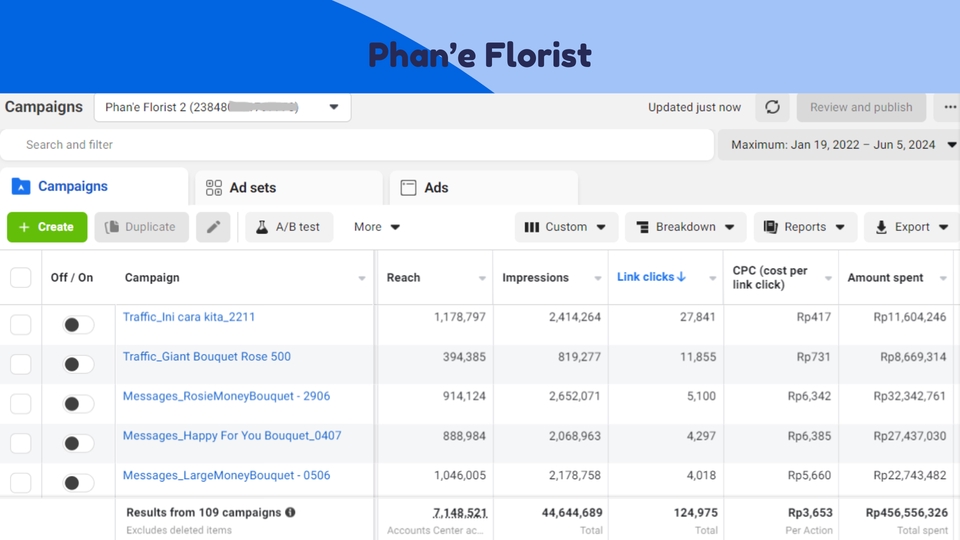960x540 pixels.
Task: Open the Impressions column options arrow
Action: click(x=598, y=278)
